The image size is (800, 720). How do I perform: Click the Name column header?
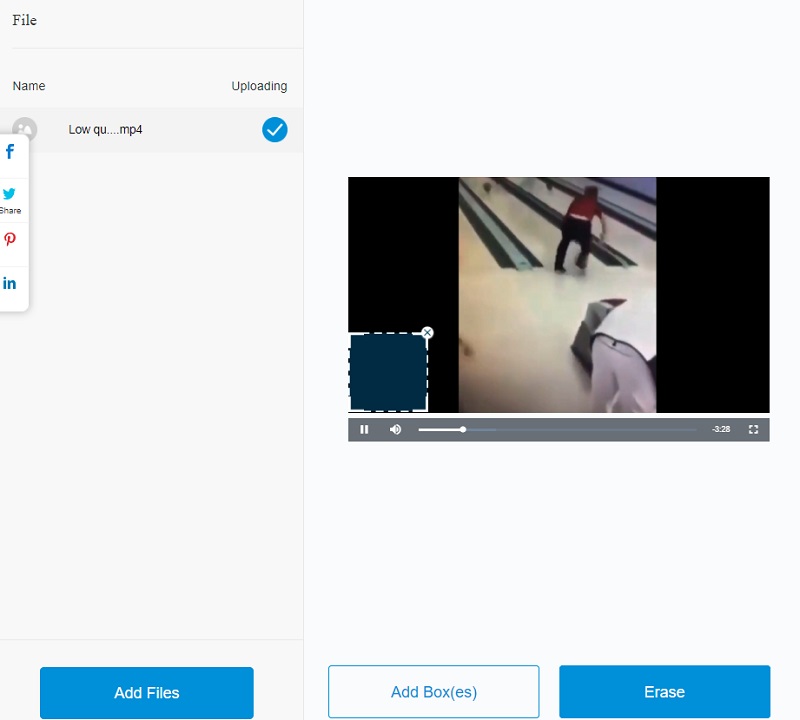point(29,86)
